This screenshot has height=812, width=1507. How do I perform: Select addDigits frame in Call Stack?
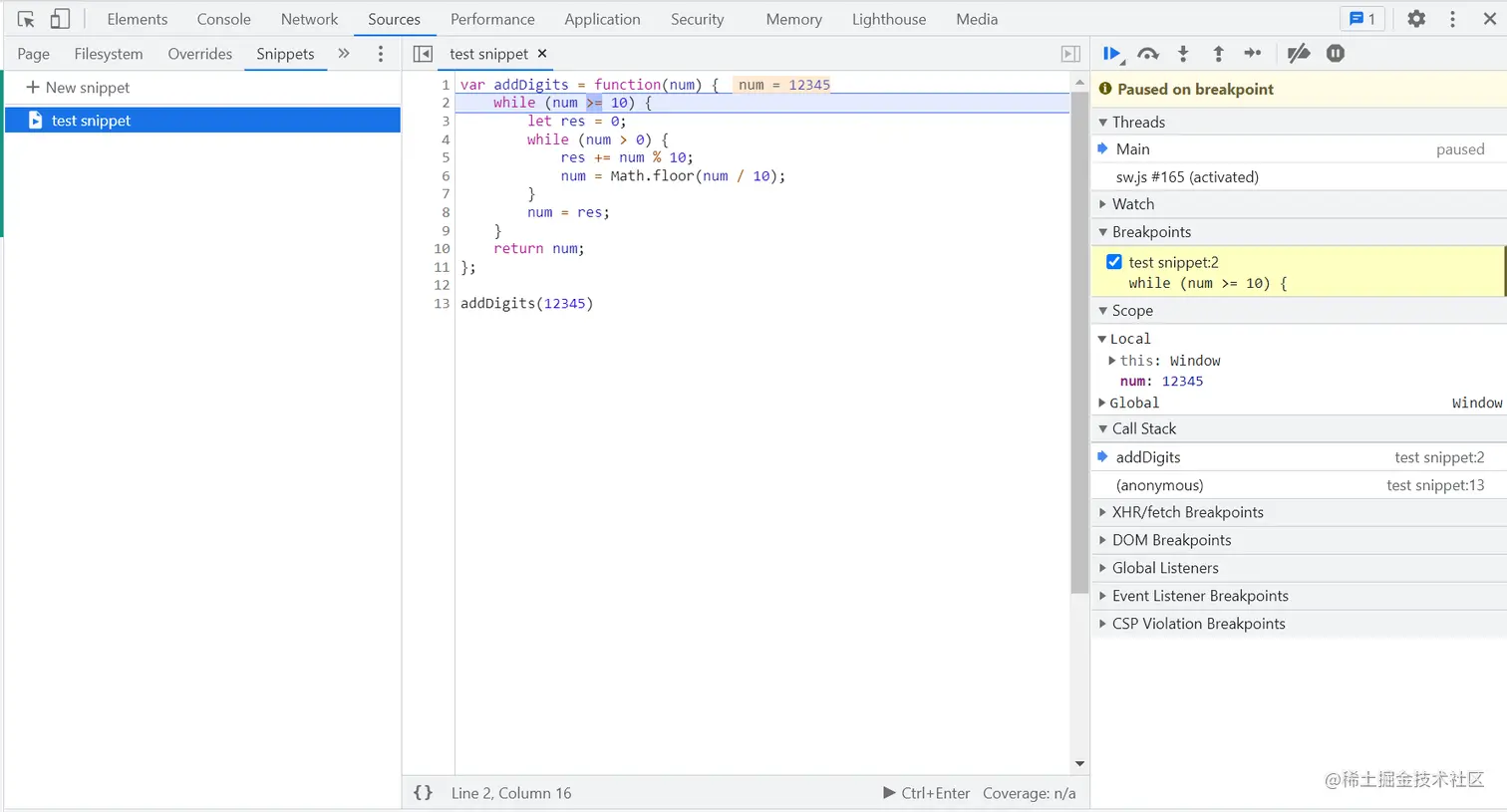pos(1298,457)
